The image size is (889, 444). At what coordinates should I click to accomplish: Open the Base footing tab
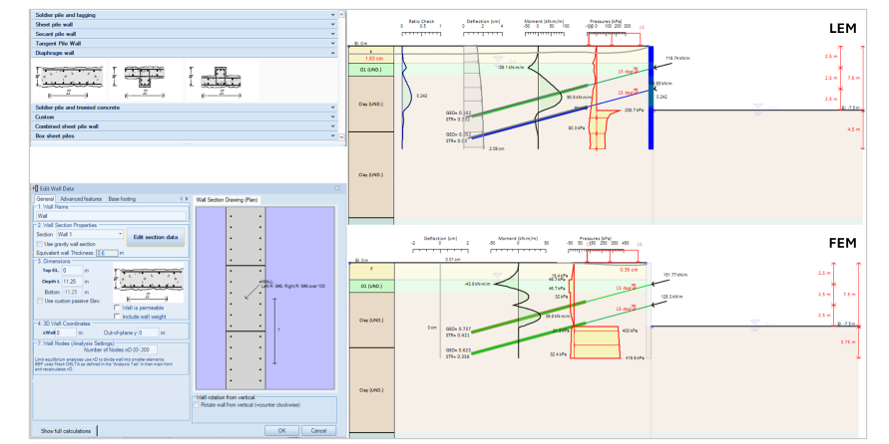tap(122, 199)
